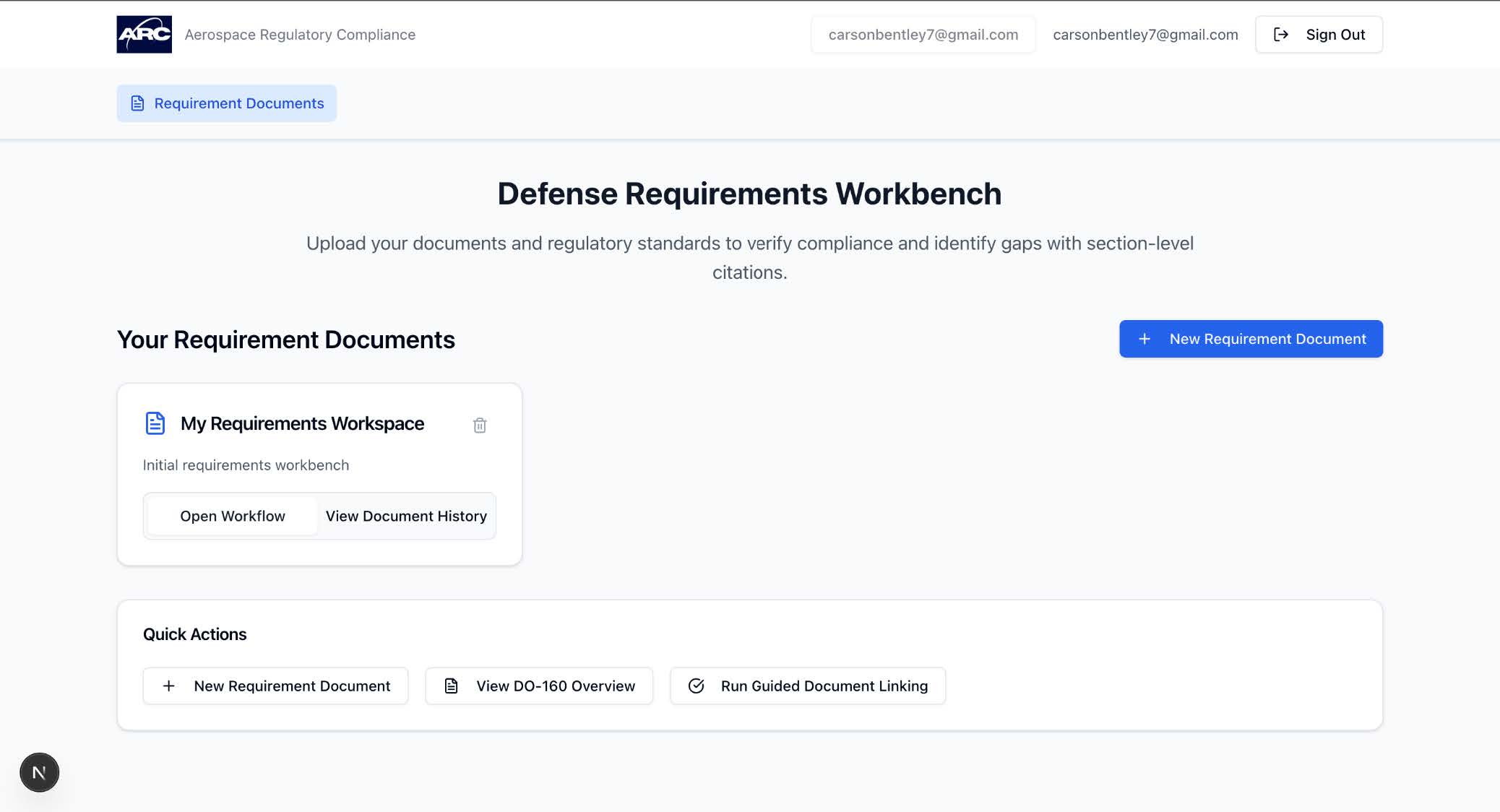The height and width of the screenshot is (812, 1500).
Task: Open the Next.js dev tools N badge
Action: [39, 772]
